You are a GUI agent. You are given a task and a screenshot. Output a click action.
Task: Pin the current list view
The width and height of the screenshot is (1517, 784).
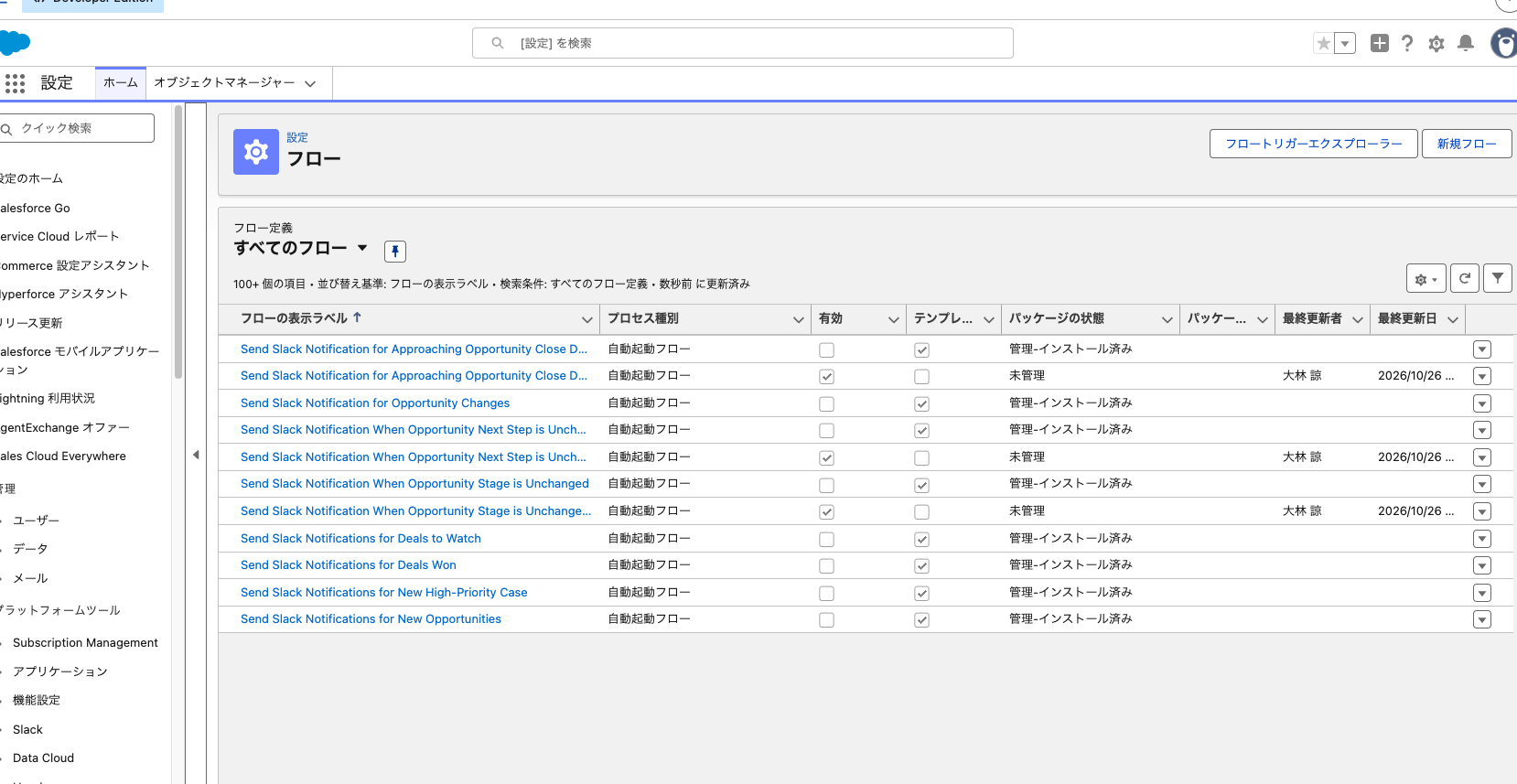pos(395,251)
